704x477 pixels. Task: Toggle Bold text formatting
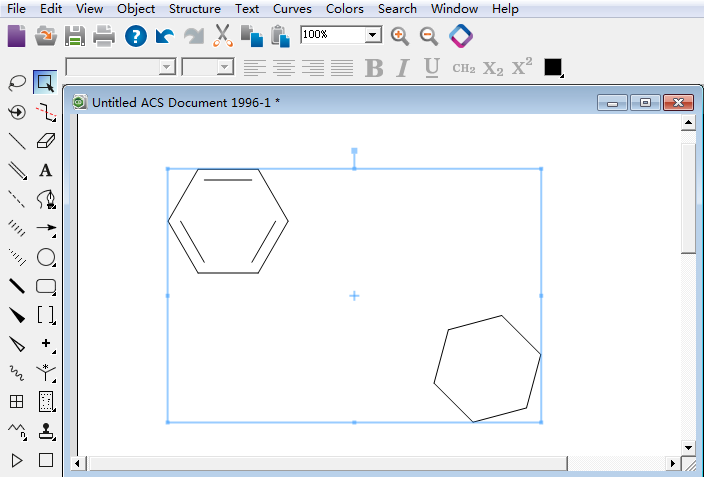(374, 68)
